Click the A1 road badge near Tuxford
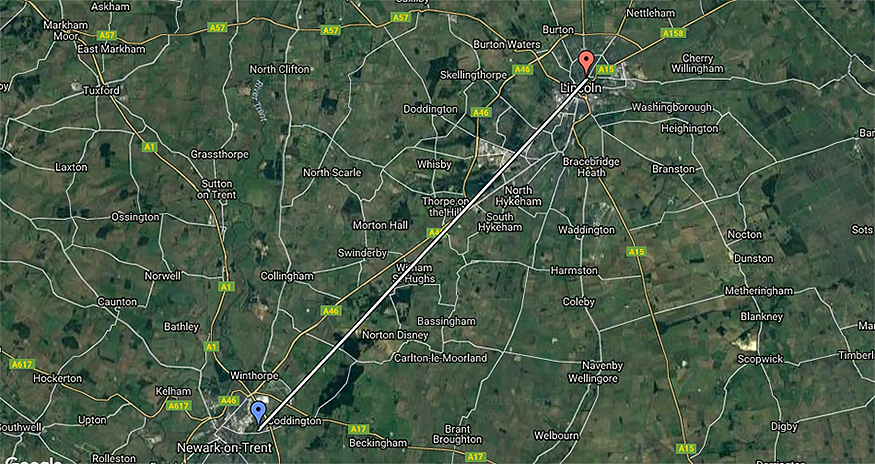This screenshot has width=875, height=464. [x=149, y=147]
